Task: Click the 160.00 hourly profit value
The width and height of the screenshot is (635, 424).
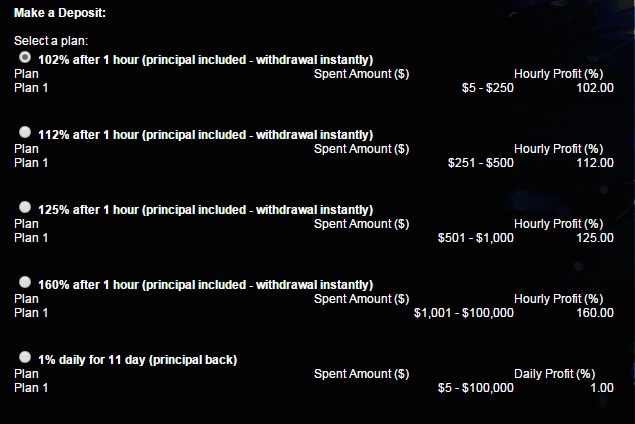Action: tap(595, 313)
